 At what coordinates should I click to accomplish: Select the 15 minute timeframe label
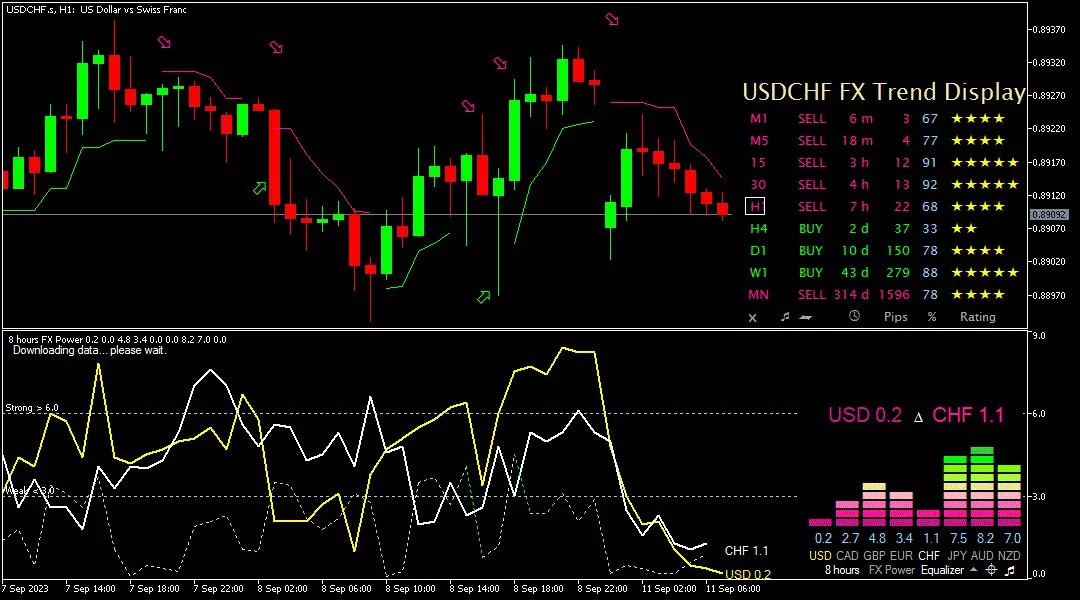[758, 163]
